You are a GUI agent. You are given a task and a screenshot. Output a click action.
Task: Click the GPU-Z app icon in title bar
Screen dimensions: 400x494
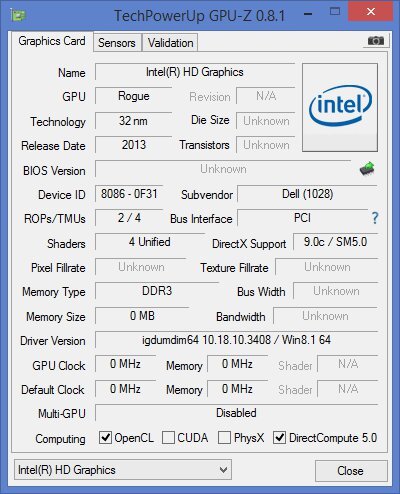18,15
